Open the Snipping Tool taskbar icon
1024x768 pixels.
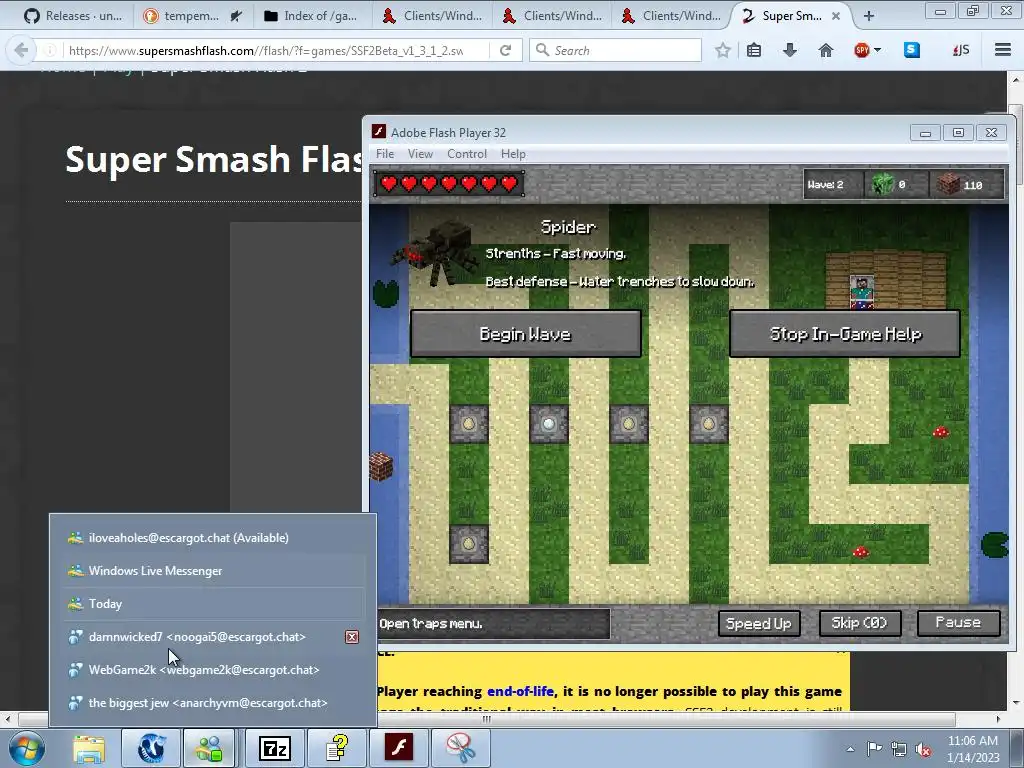(x=461, y=748)
